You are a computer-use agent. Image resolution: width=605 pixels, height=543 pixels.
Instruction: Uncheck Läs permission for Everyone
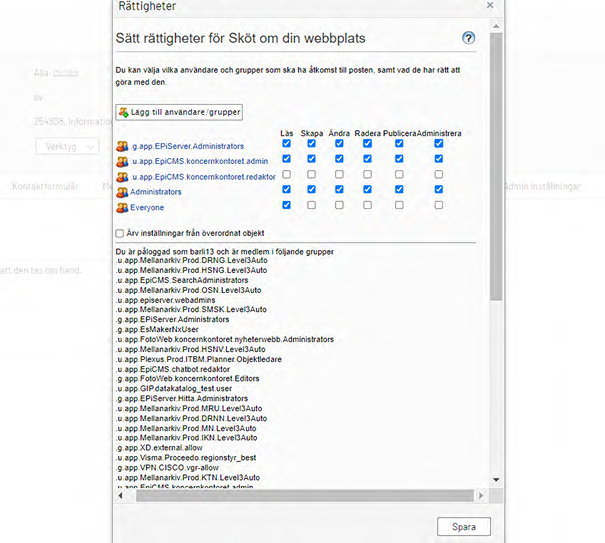pyautogui.click(x=286, y=205)
